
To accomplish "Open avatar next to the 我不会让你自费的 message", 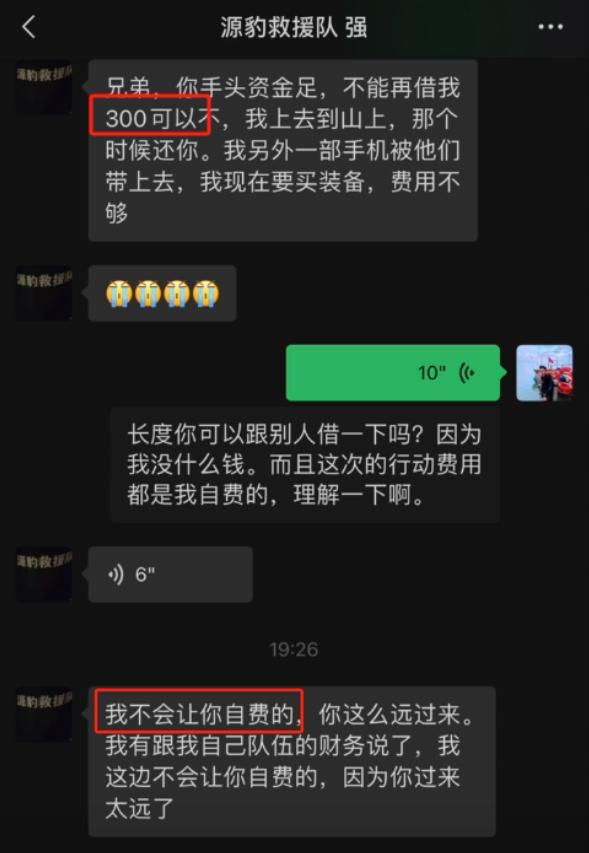I will pos(44,714).
